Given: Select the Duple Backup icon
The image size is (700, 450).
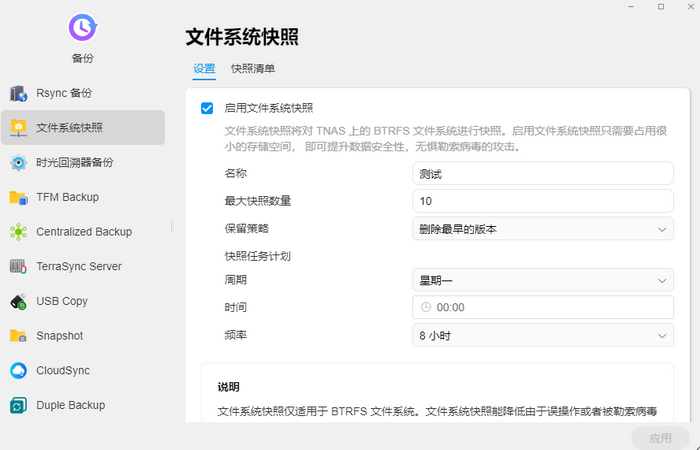Looking at the screenshot, I should (x=18, y=406).
